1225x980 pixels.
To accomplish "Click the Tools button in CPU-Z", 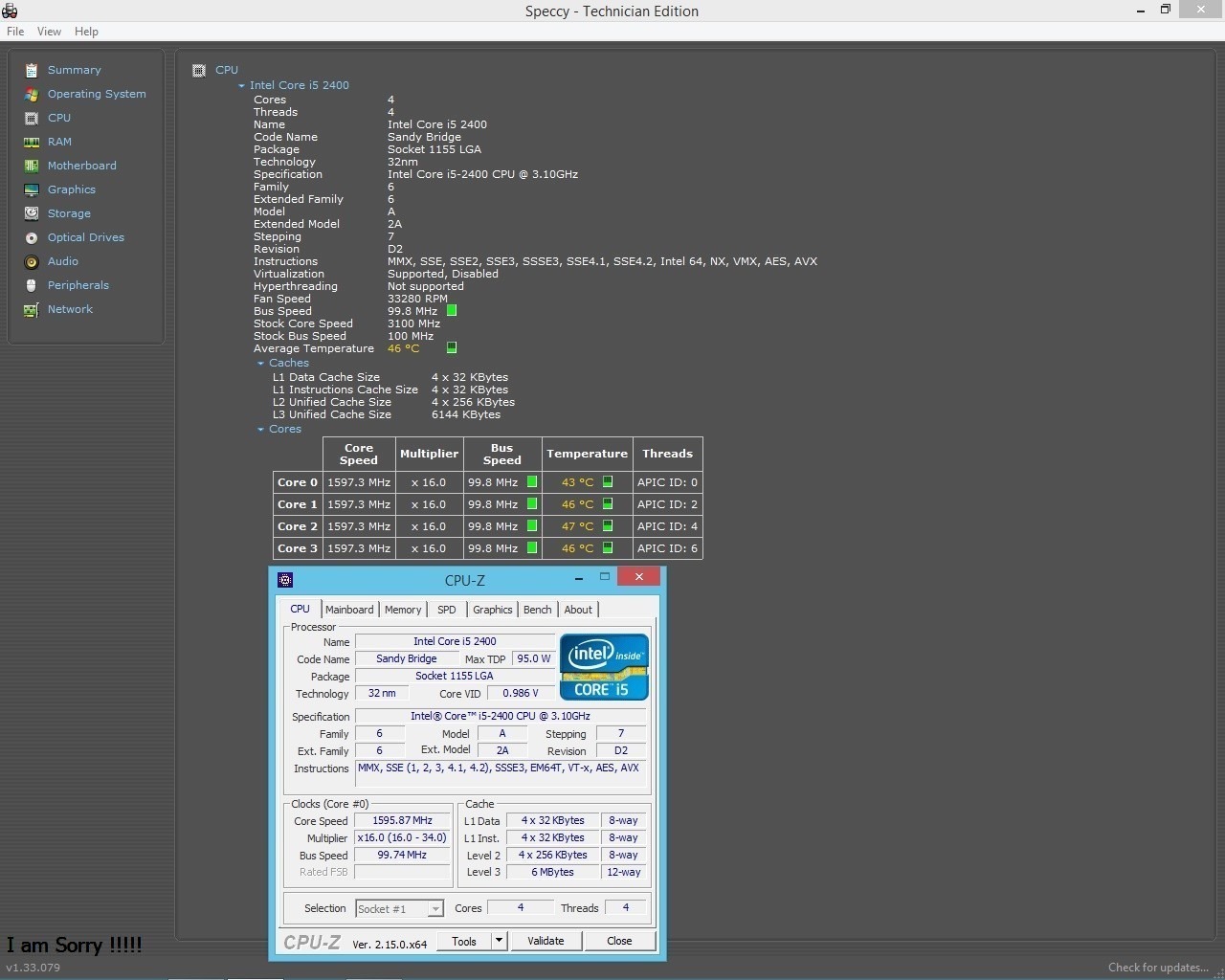I will pyautogui.click(x=464, y=941).
